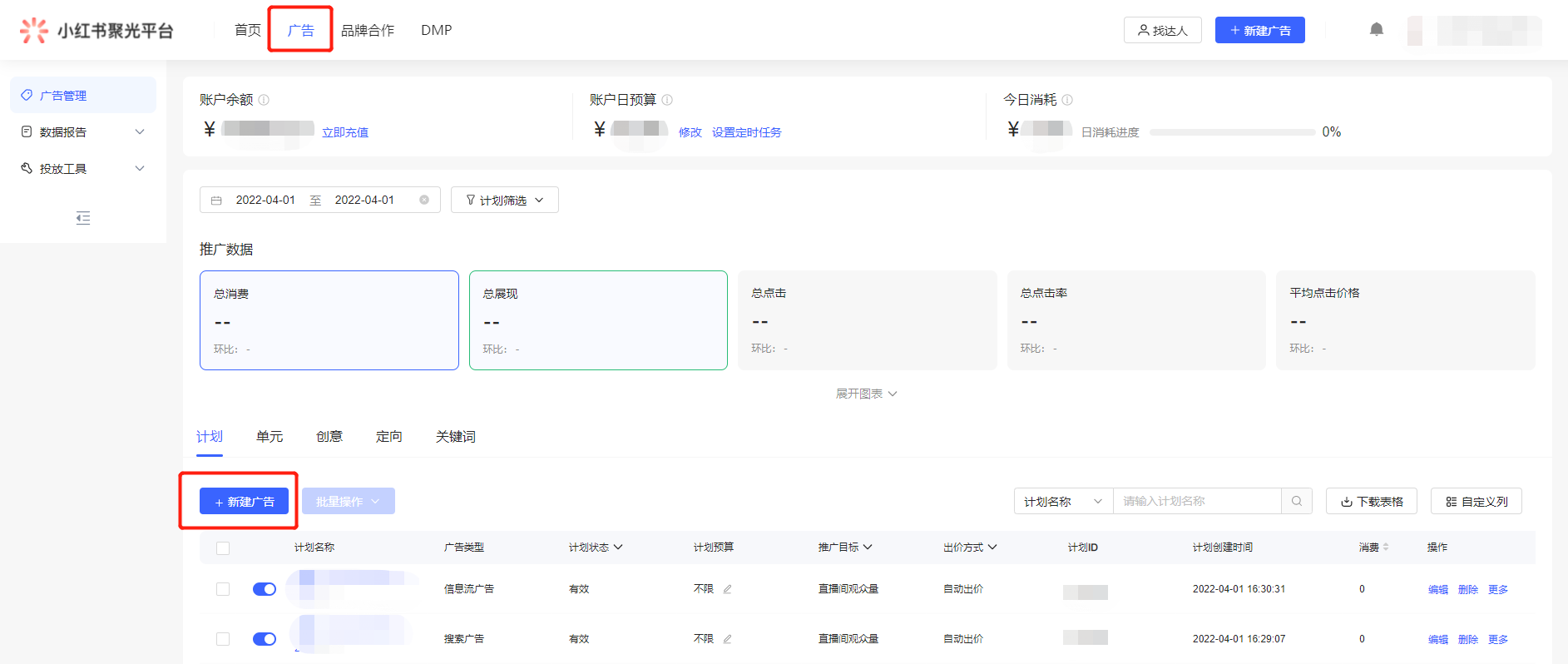Click the search magnifier icon
Viewport: 1568px width, 664px height.
click(x=1297, y=501)
